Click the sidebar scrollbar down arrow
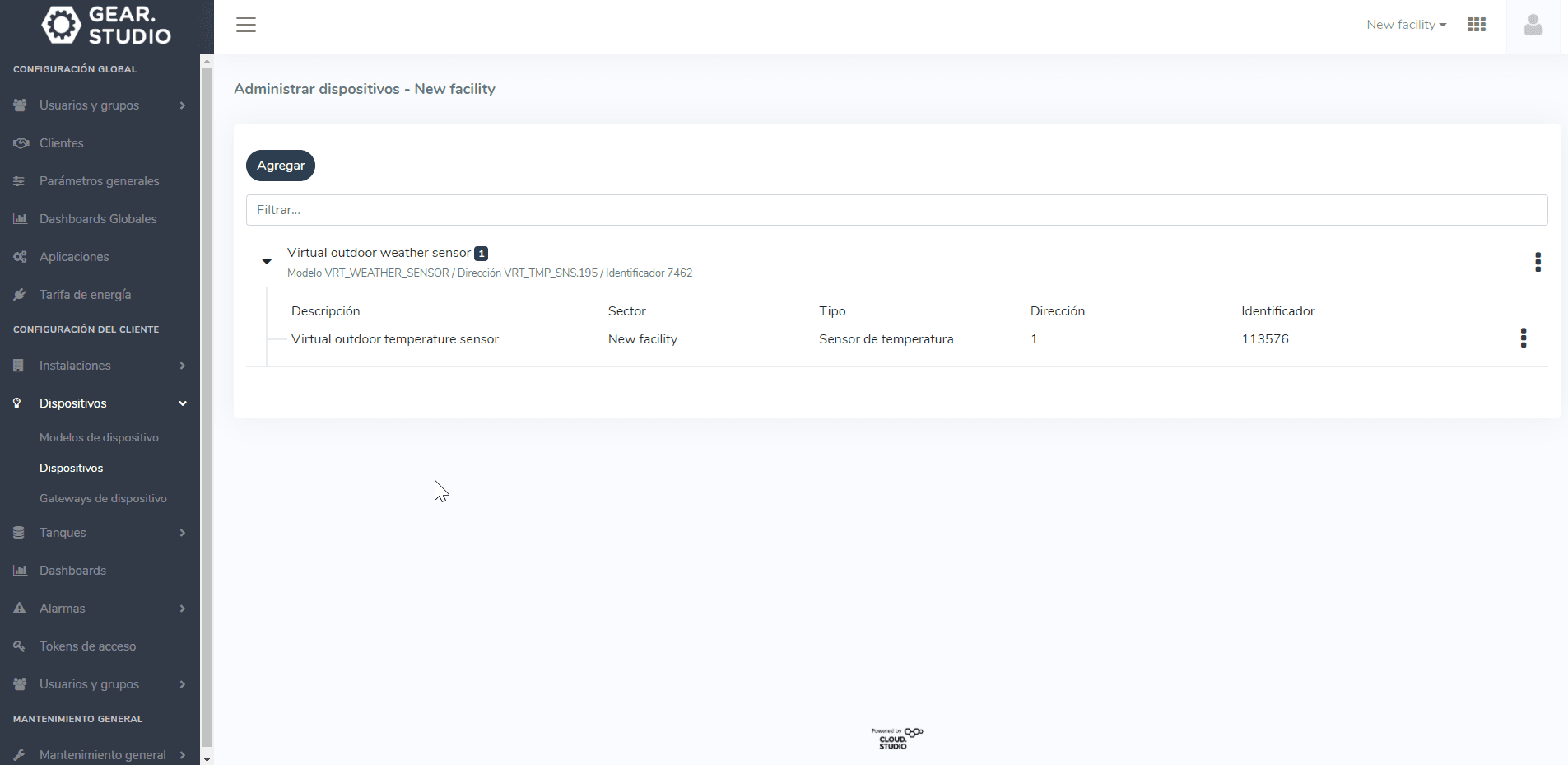The height and width of the screenshot is (765, 1568). tap(207, 759)
